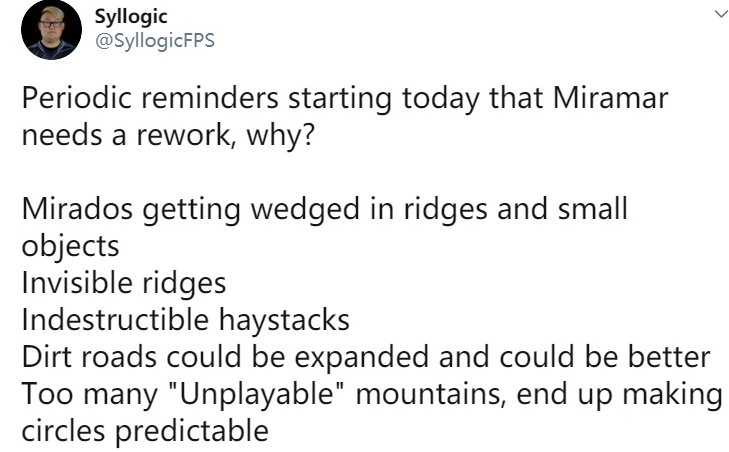Screen dimensions: 729x452
Task: Click the "circles predictable" final line
Action: [145, 431]
